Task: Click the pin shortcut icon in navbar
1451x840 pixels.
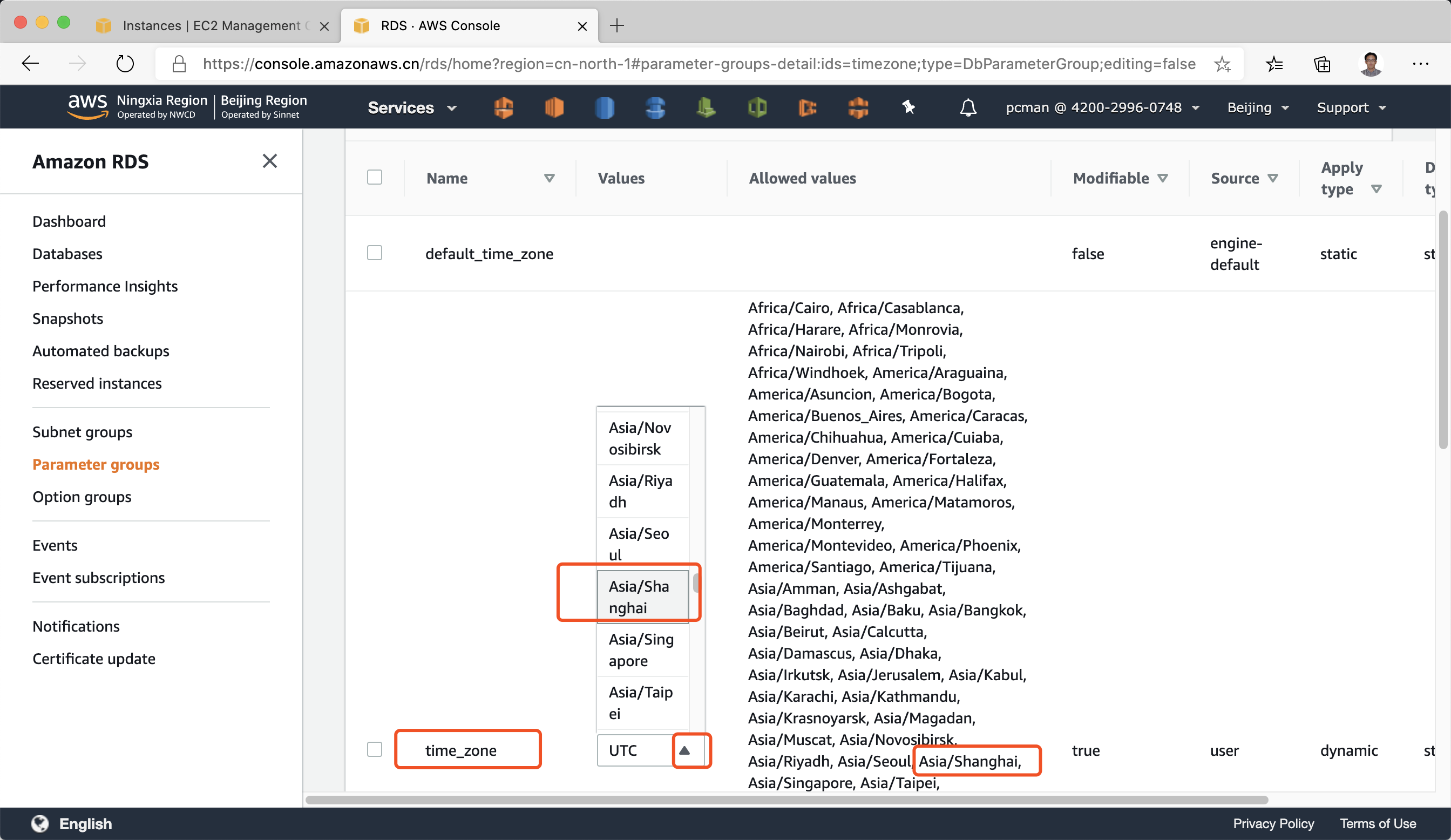Action: click(908, 107)
